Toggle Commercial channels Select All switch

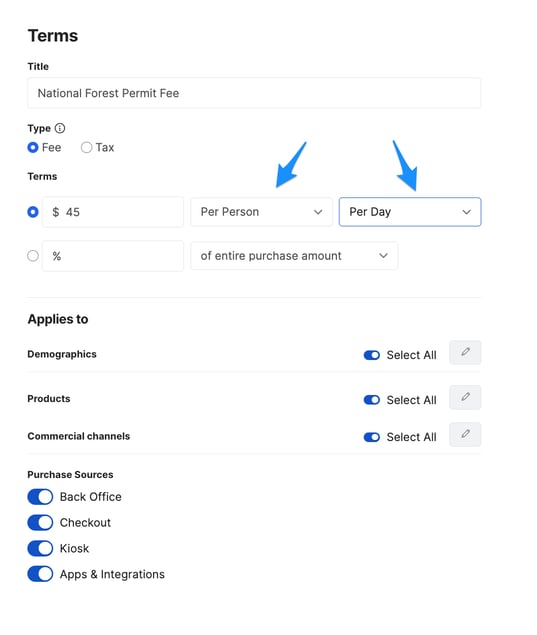[372, 437]
